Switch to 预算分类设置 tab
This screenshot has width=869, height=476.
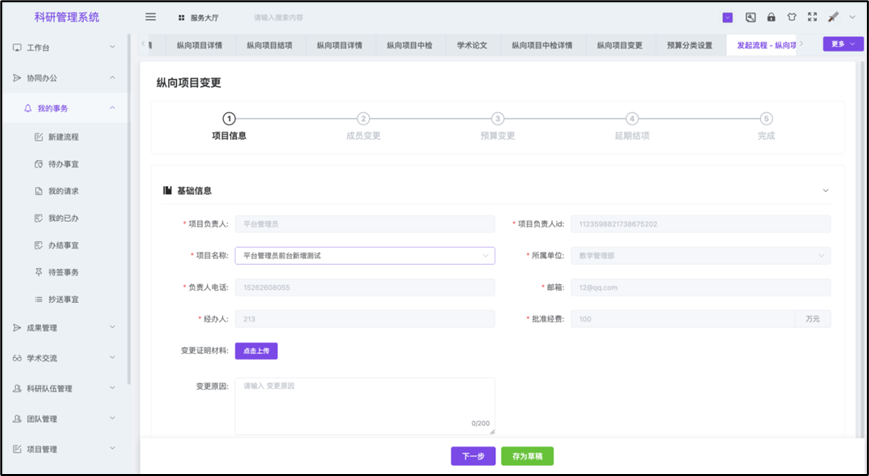(689, 46)
